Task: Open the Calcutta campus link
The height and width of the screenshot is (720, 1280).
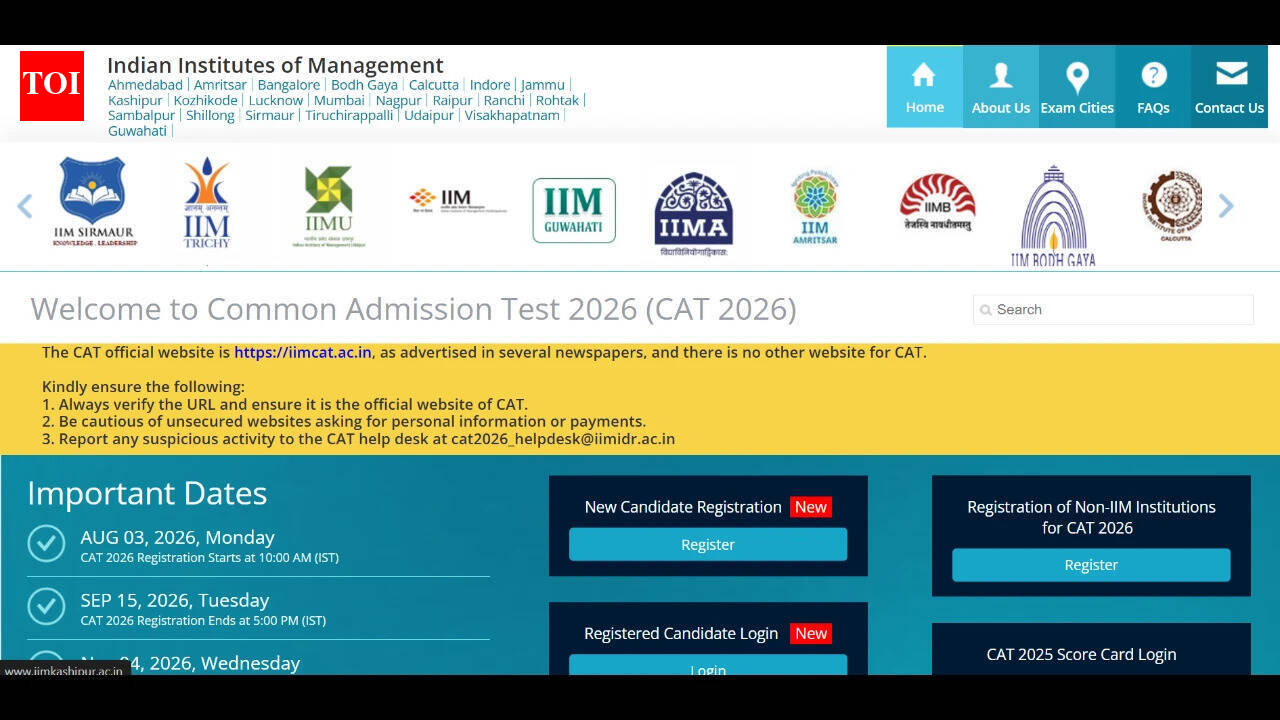Action: click(434, 85)
